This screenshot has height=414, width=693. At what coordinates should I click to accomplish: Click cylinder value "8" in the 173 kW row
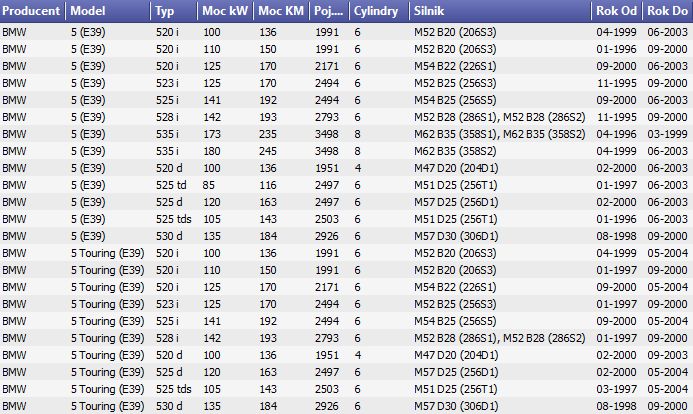357,134
